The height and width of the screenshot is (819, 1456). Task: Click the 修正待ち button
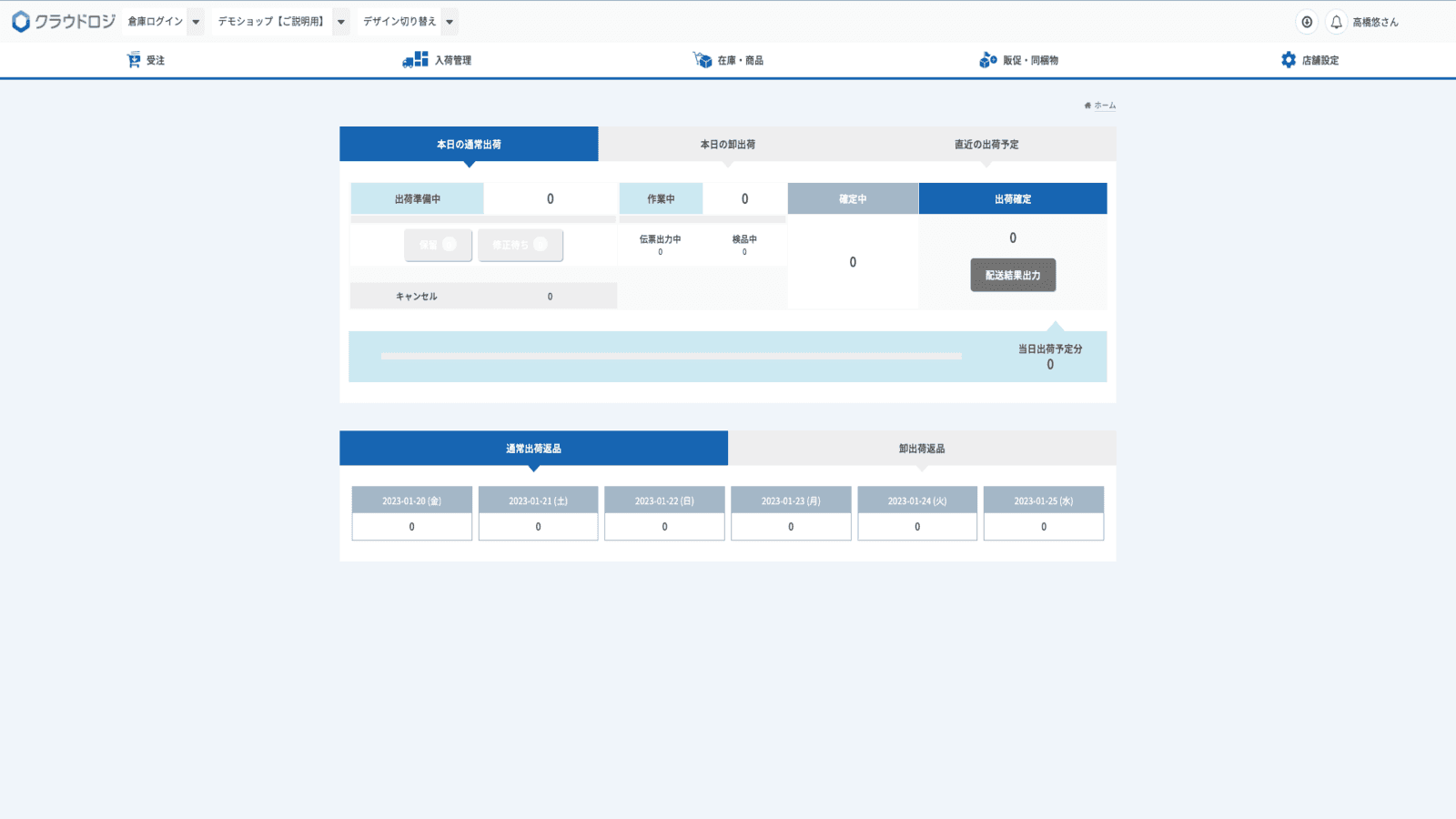pyautogui.click(x=521, y=245)
